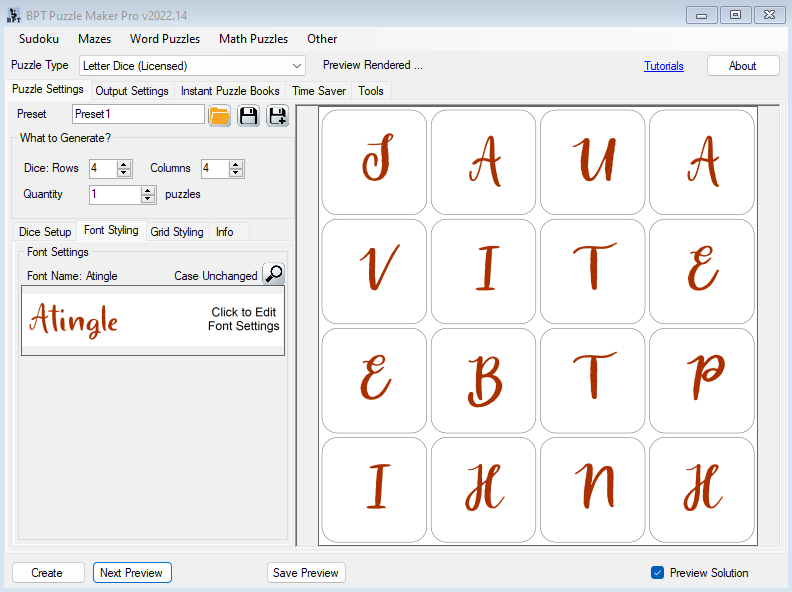
Task: Open the Word Puzzles menu
Action: [x=165, y=39]
